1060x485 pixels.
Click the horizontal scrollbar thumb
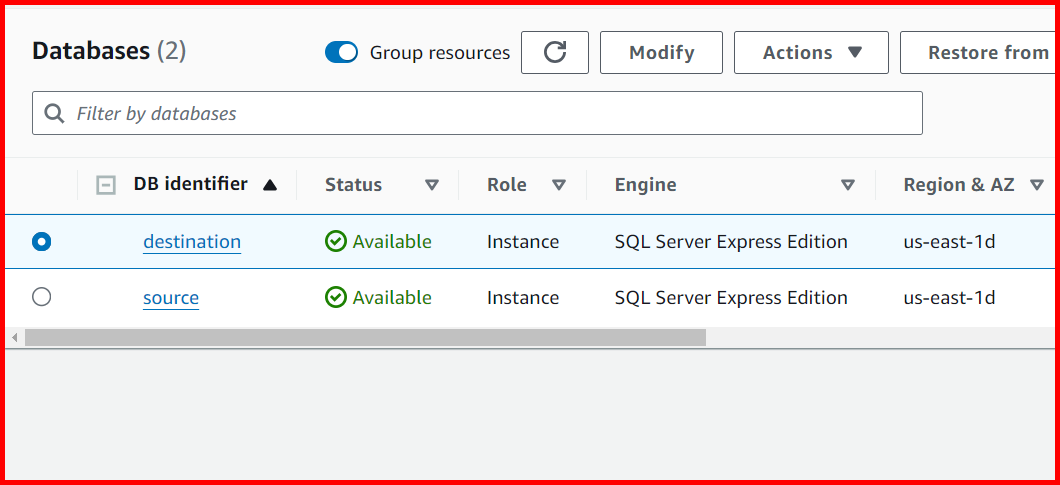coord(365,338)
